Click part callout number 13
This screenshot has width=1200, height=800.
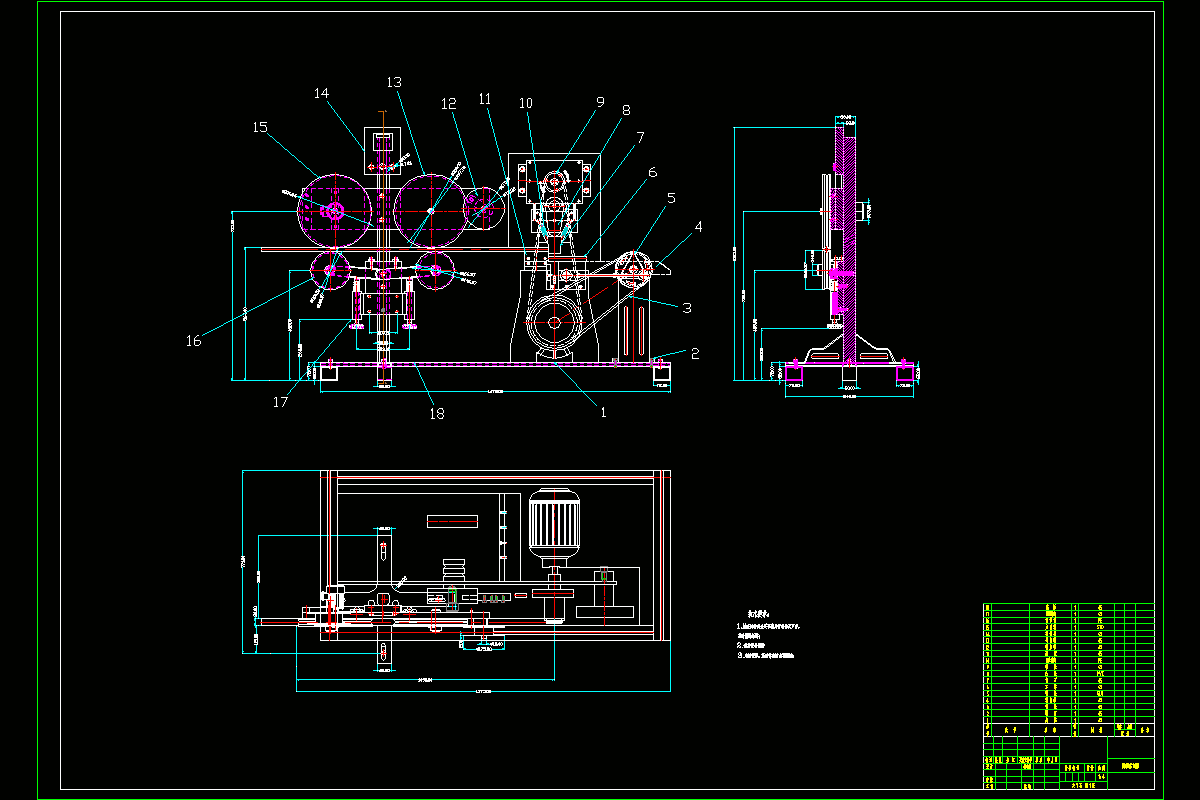pos(393,82)
